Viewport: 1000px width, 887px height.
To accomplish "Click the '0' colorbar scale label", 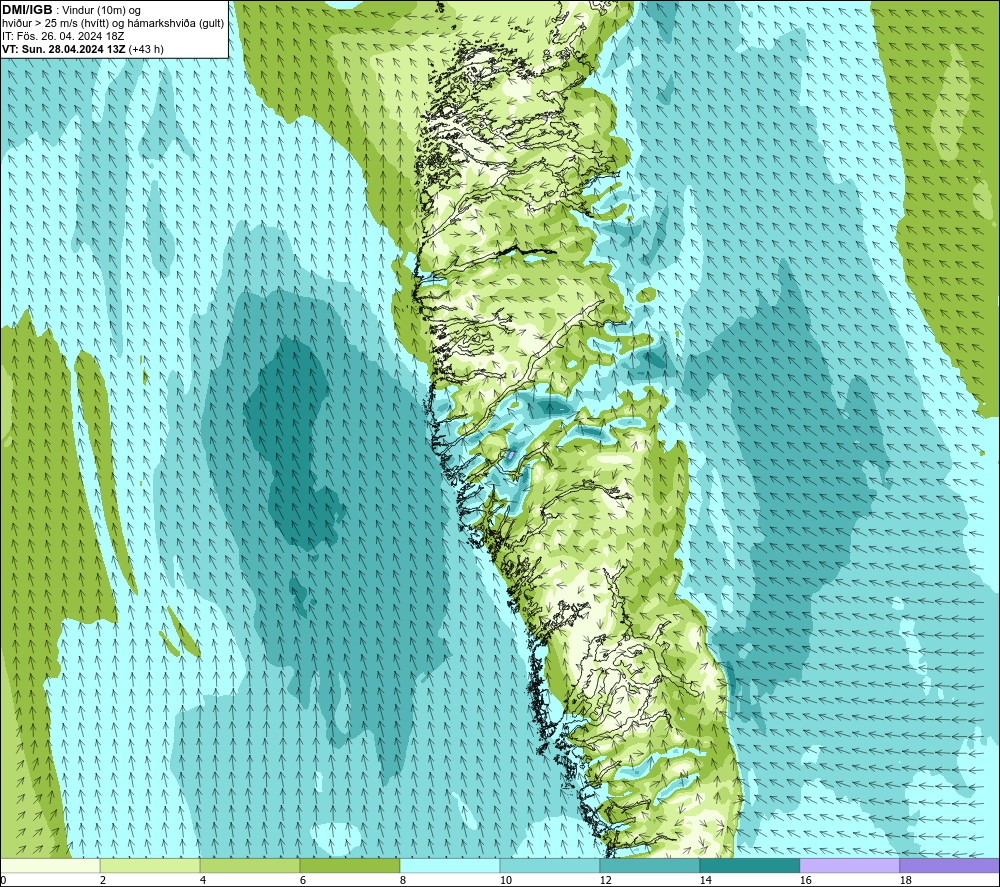I will (3, 880).
